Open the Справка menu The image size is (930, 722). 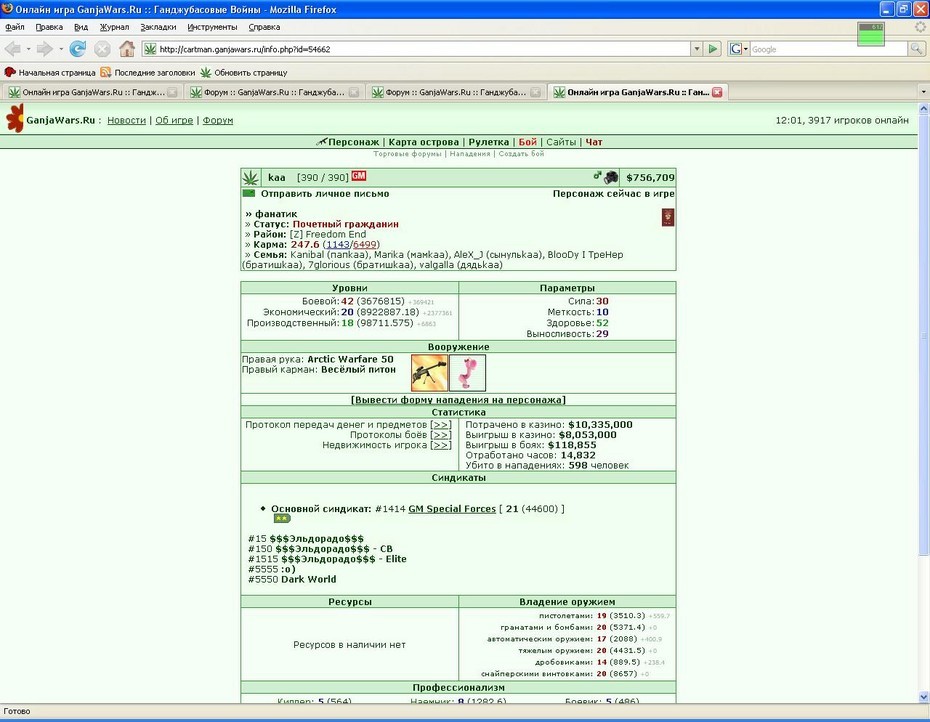[x=264, y=27]
